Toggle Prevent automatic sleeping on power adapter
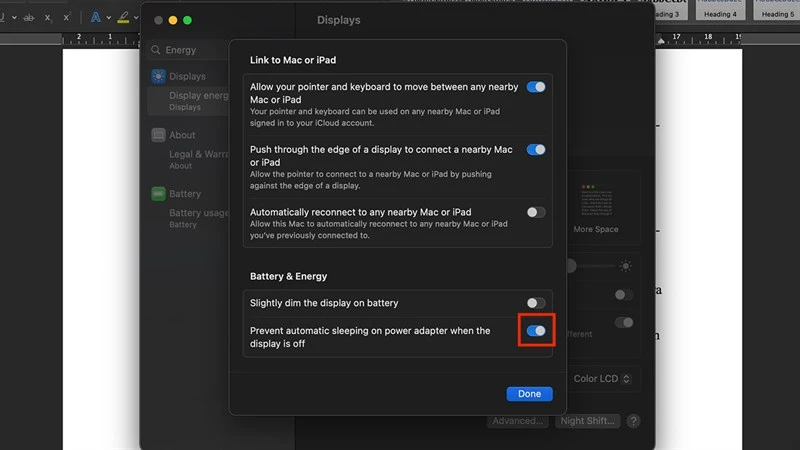This screenshot has height=450, width=800. (536, 331)
